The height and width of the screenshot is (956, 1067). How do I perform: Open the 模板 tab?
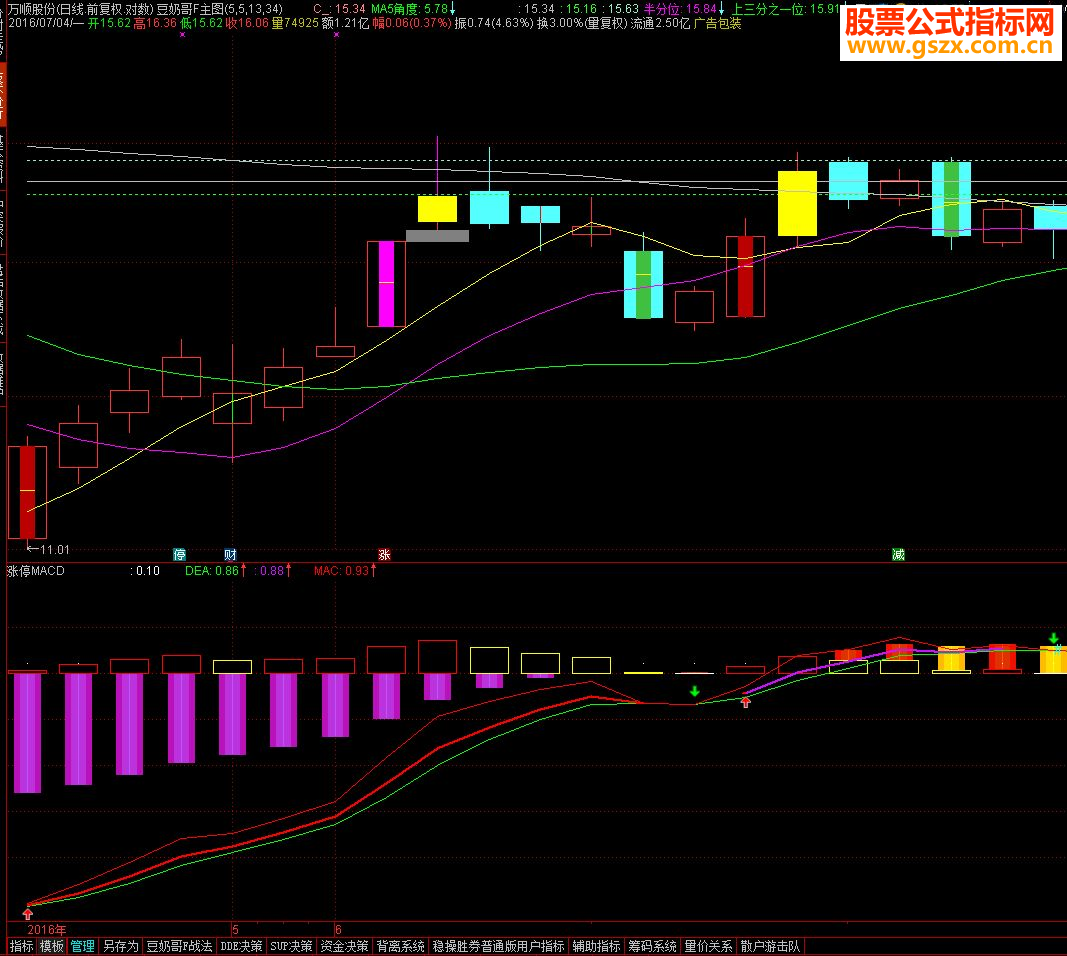(52, 946)
